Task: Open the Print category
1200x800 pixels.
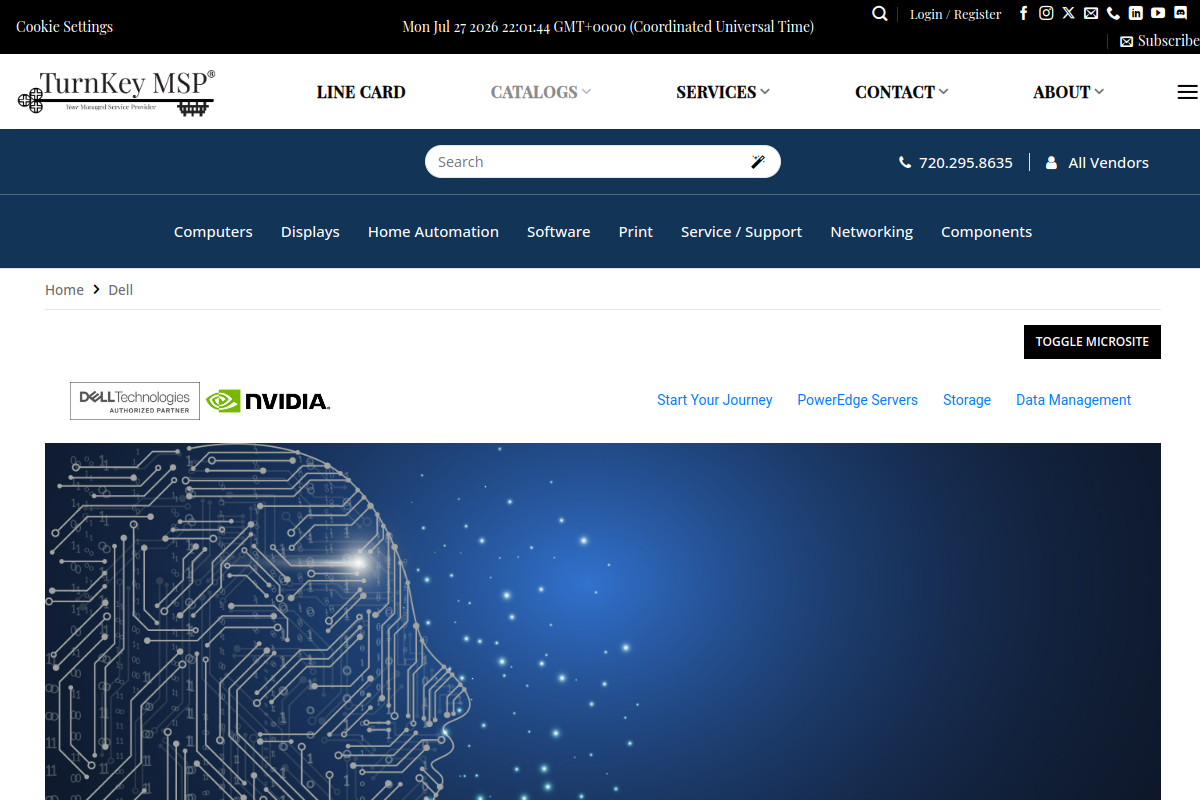Action: [x=635, y=231]
